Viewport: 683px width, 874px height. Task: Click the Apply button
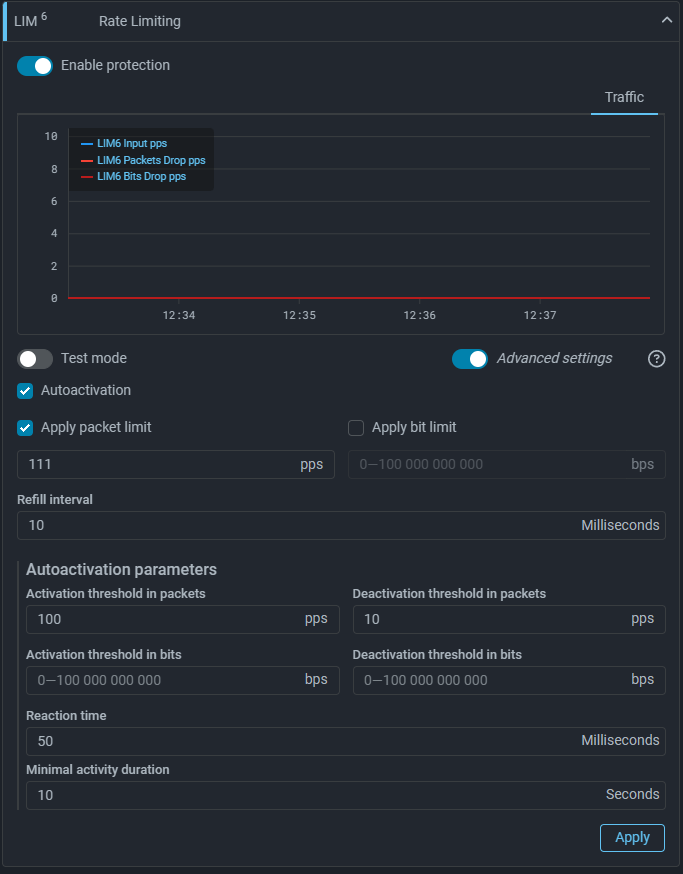632,838
